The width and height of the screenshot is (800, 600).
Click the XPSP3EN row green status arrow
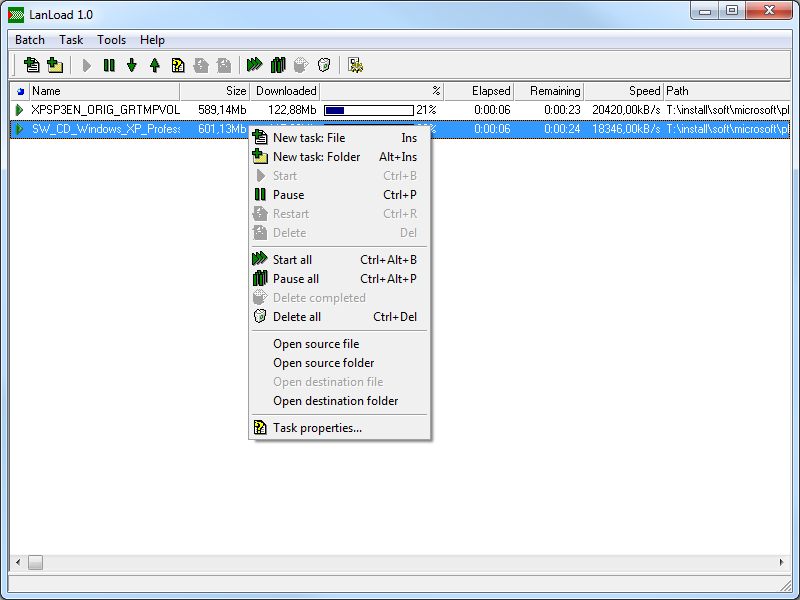[x=19, y=110]
